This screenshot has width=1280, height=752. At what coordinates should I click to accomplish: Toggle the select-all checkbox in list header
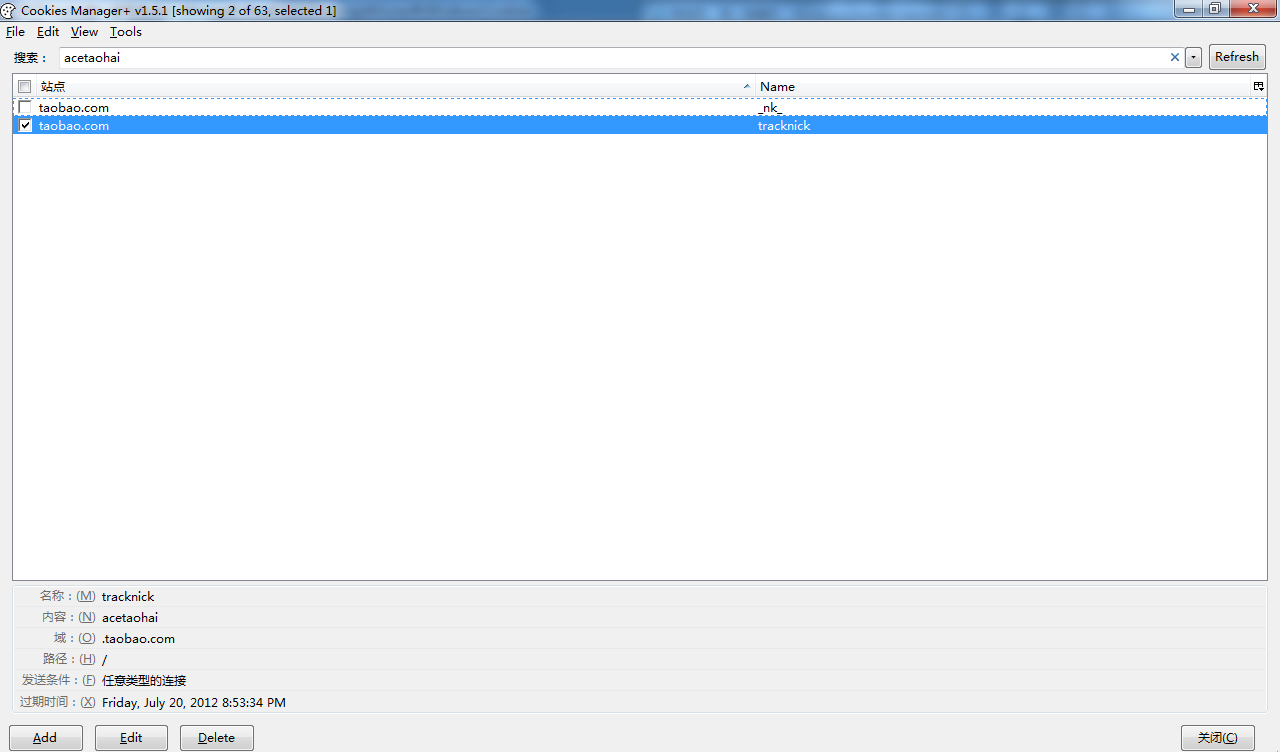click(25, 87)
